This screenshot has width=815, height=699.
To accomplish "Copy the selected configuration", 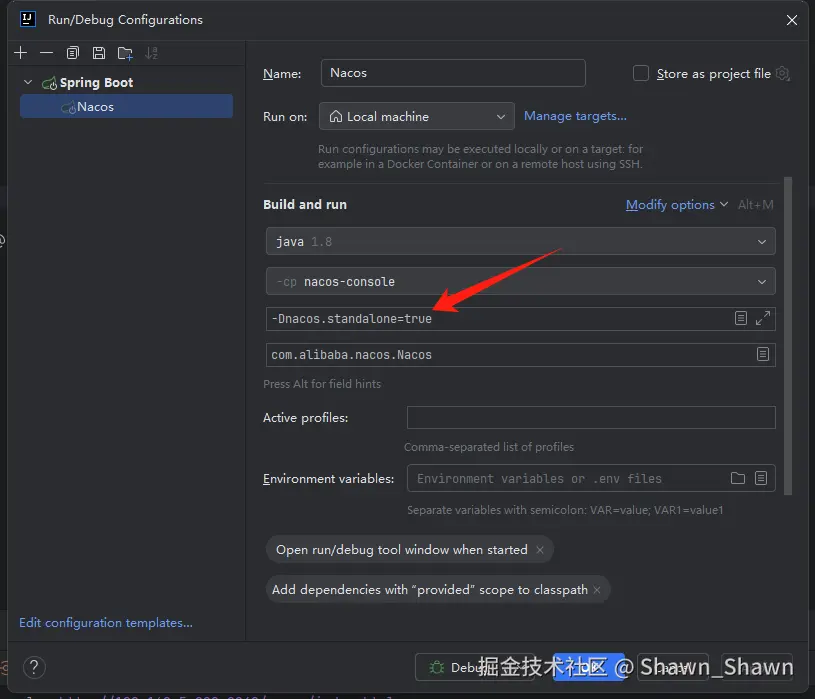I will pos(73,53).
